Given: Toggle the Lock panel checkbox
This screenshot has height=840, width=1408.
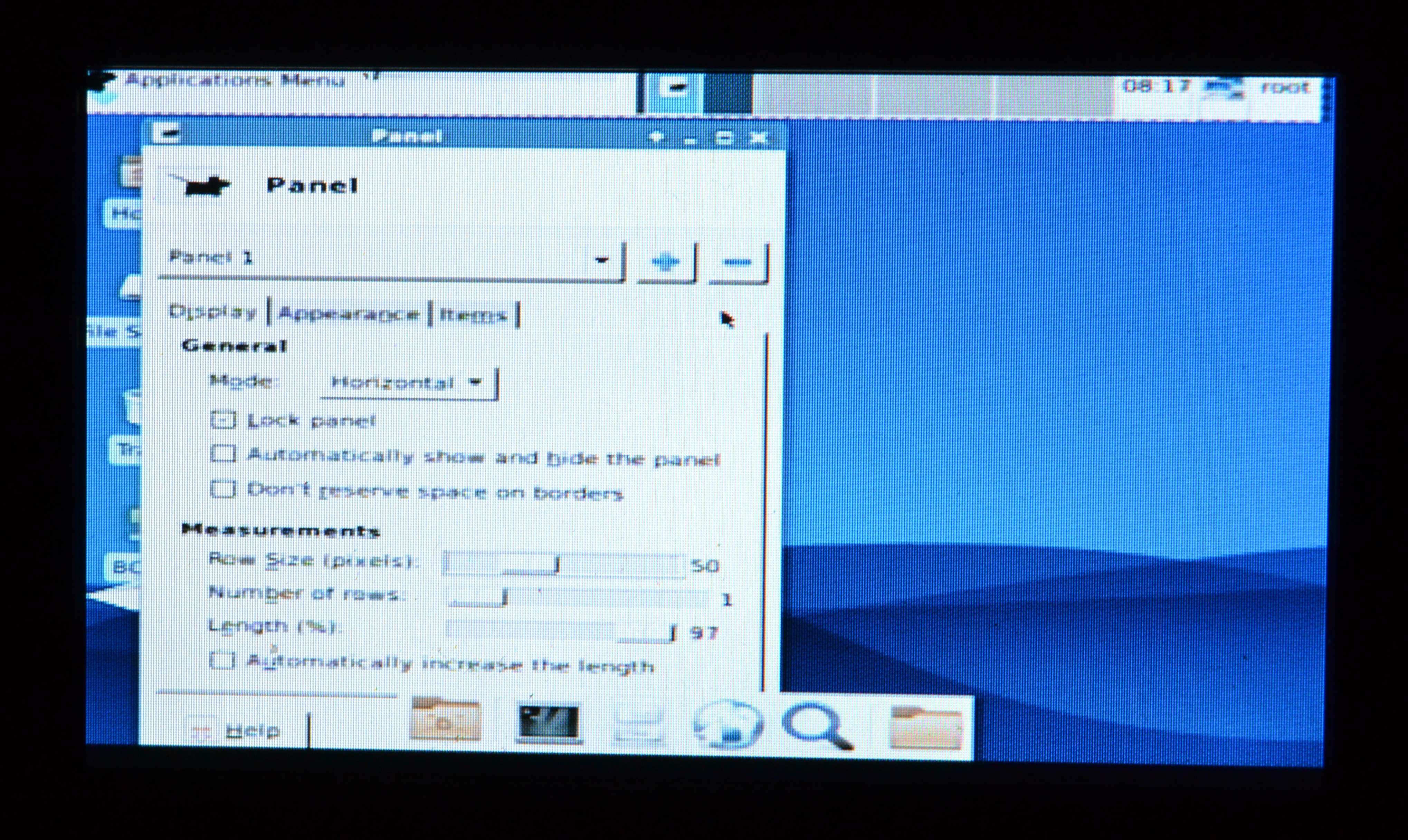Looking at the screenshot, I should 223,420.
